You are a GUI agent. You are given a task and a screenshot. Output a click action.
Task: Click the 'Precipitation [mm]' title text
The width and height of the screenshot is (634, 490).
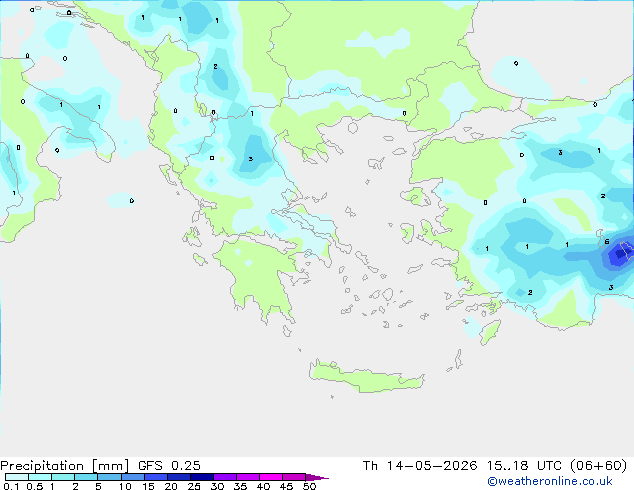pos(64,466)
